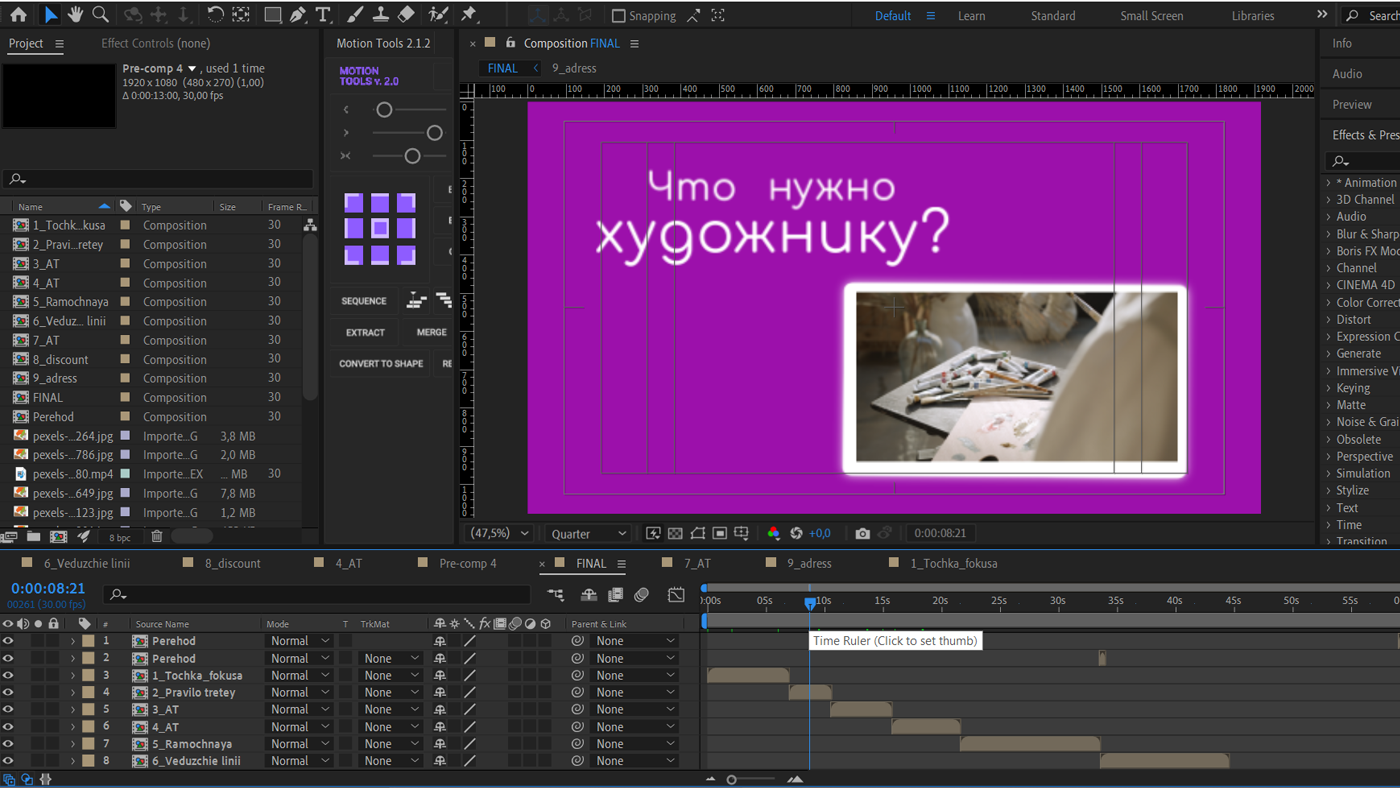Click the Home icon in toolbar
Viewport: 1400px width, 788px height.
click(18, 15)
